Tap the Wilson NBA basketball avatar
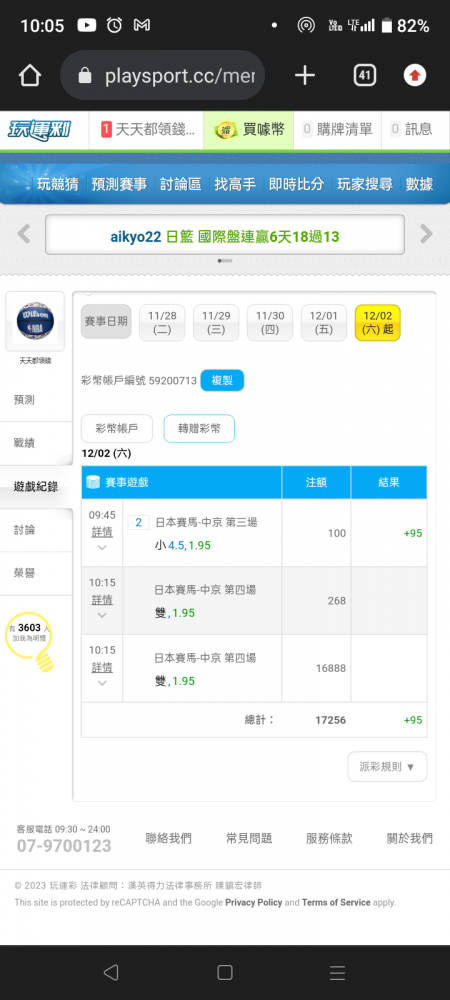The height and width of the screenshot is (1000, 450). pos(35,321)
